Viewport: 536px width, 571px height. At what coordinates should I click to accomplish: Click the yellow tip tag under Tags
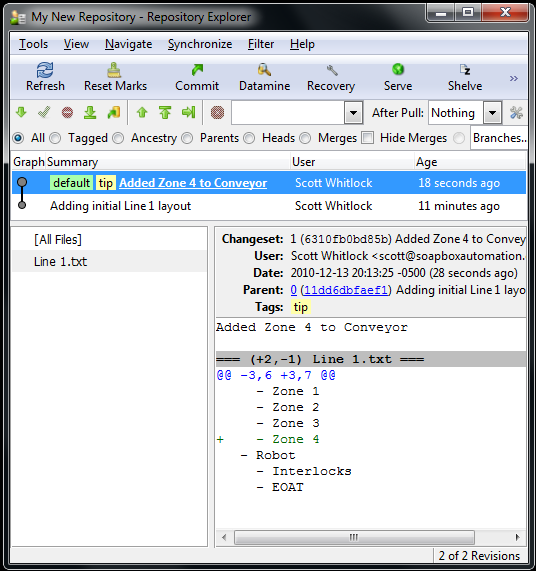[301, 307]
